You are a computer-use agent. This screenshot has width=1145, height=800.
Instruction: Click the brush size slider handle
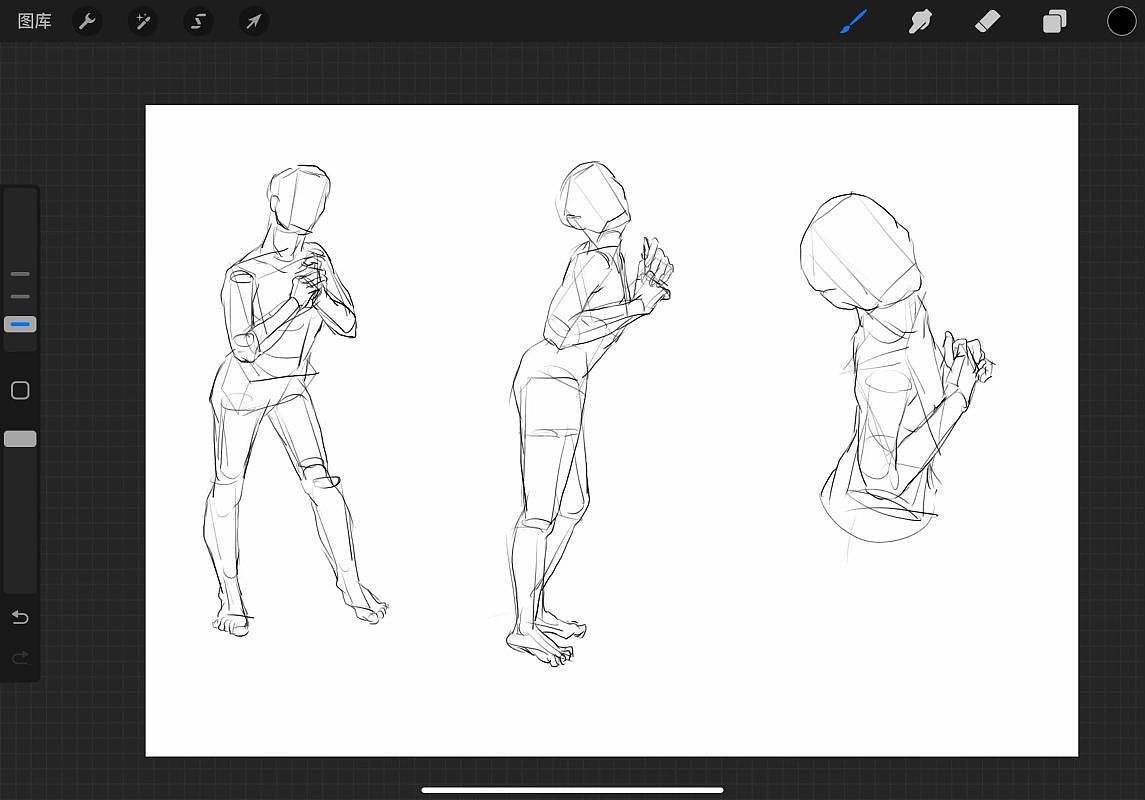(x=20, y=324)
